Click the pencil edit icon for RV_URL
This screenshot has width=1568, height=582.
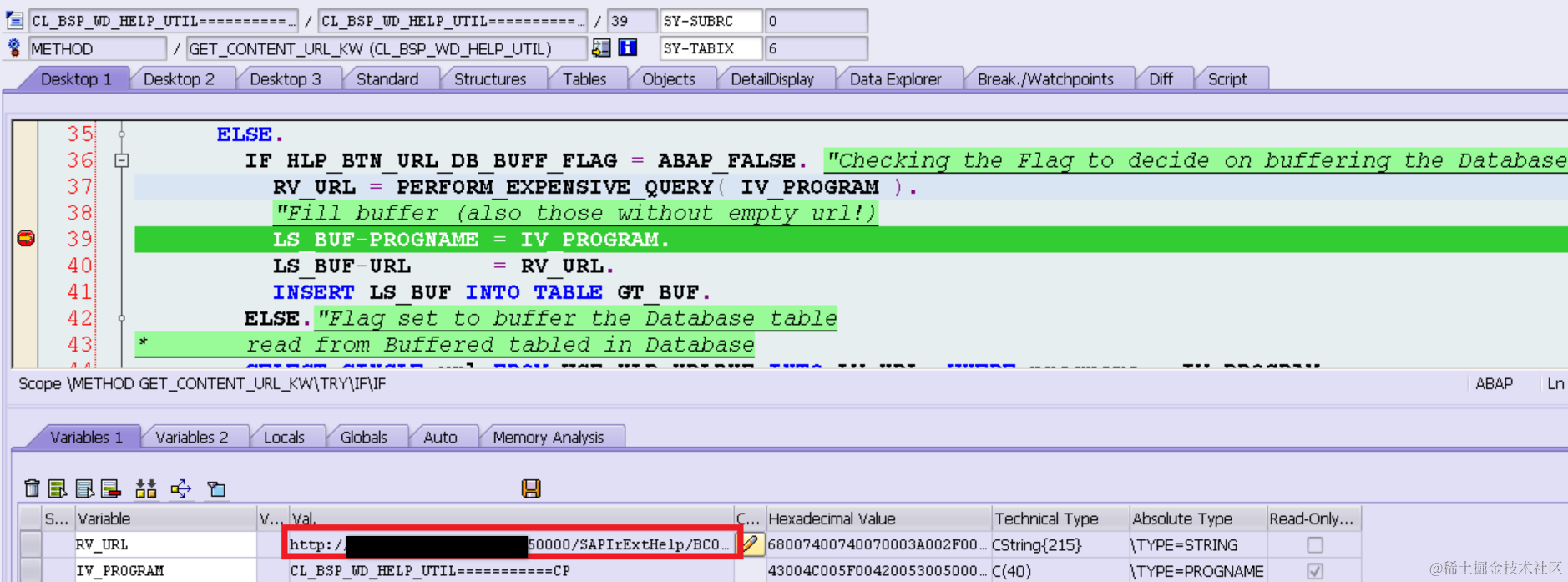(x=750, y=544)
